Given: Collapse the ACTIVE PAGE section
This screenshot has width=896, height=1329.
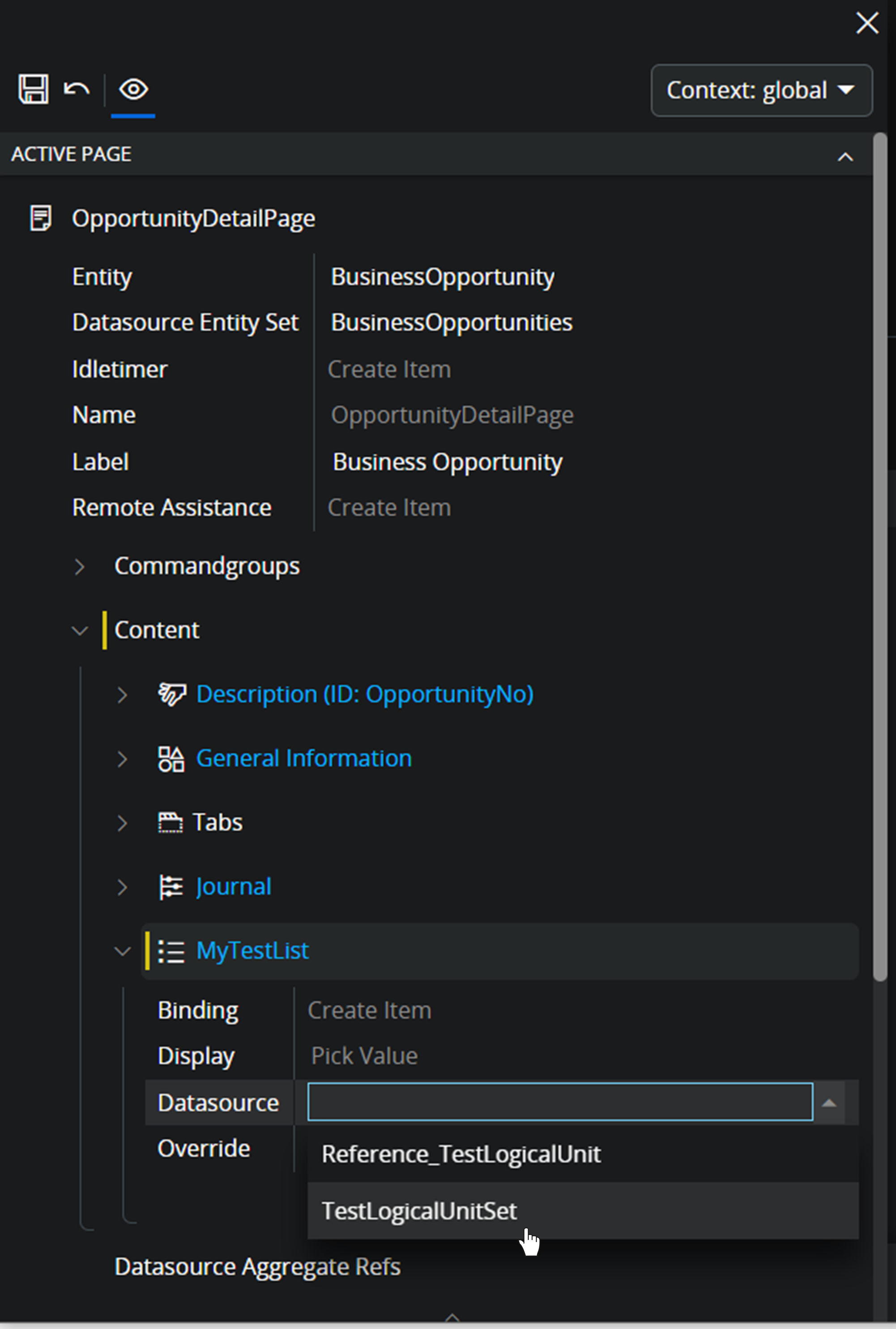Looking at the screenshot, I should [x=845, y=157].
